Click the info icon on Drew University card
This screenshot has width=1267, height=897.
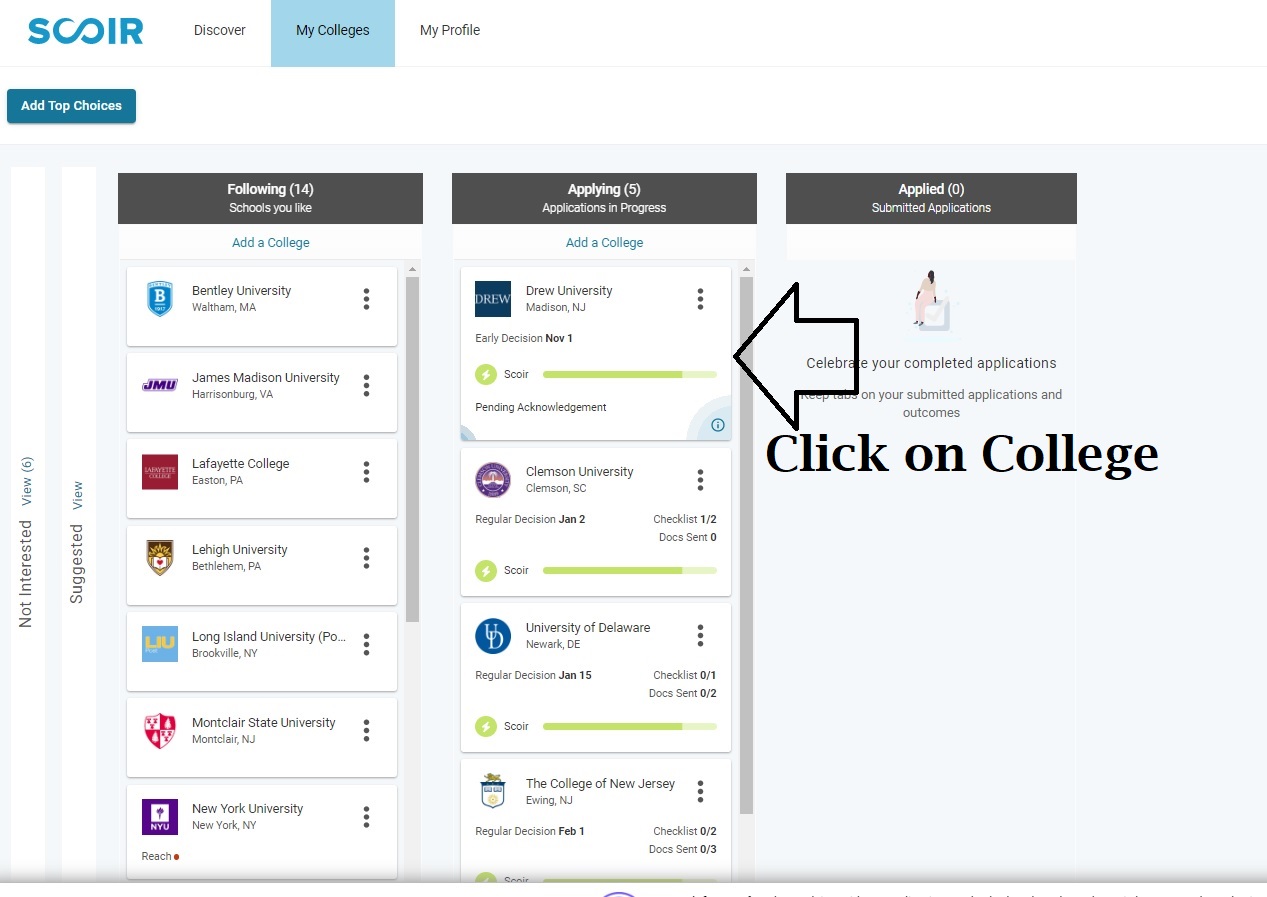pos(717,425)
